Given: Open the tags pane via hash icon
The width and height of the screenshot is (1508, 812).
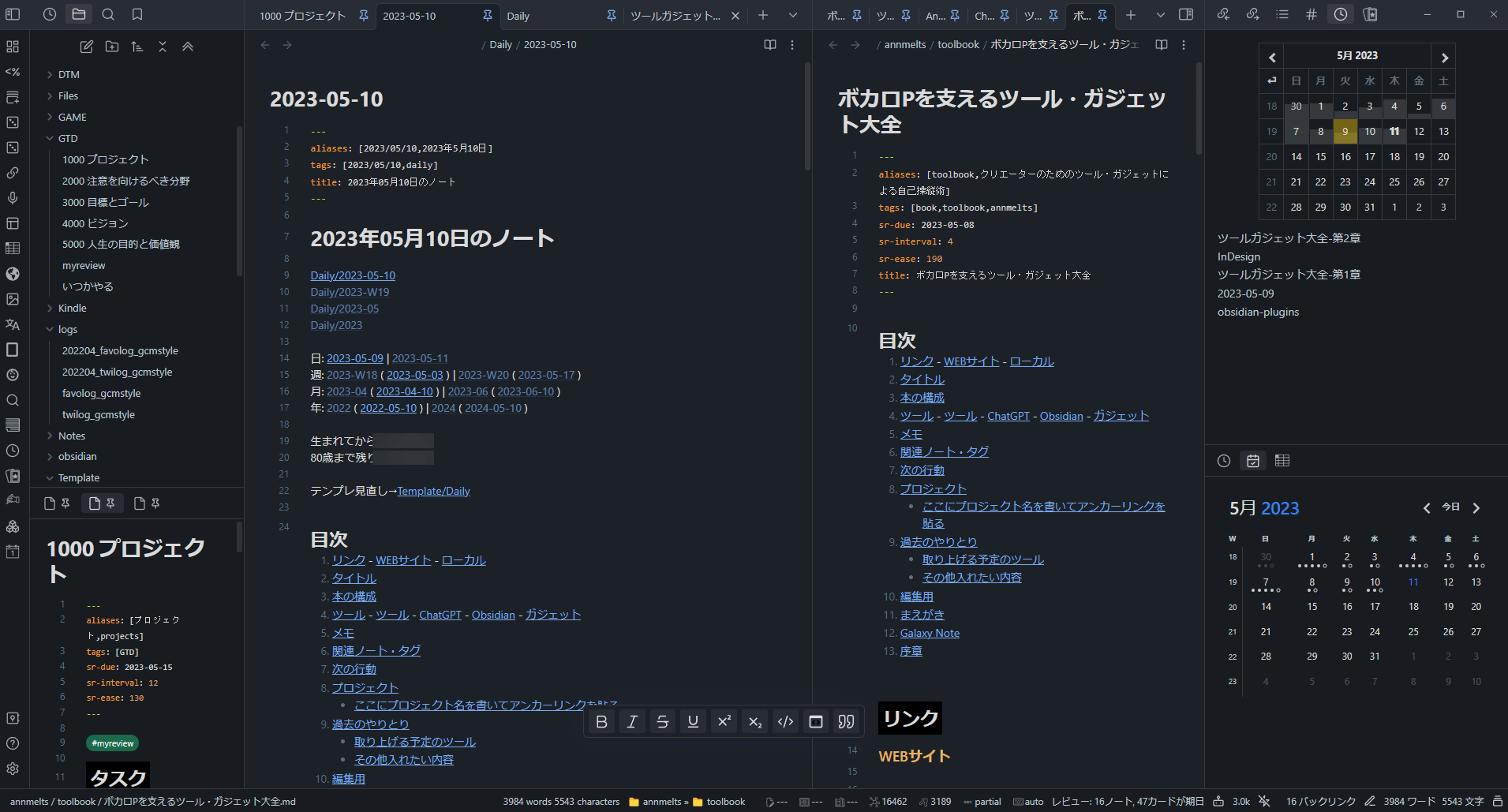Looking at the screenshot, I should [1311, 14].
